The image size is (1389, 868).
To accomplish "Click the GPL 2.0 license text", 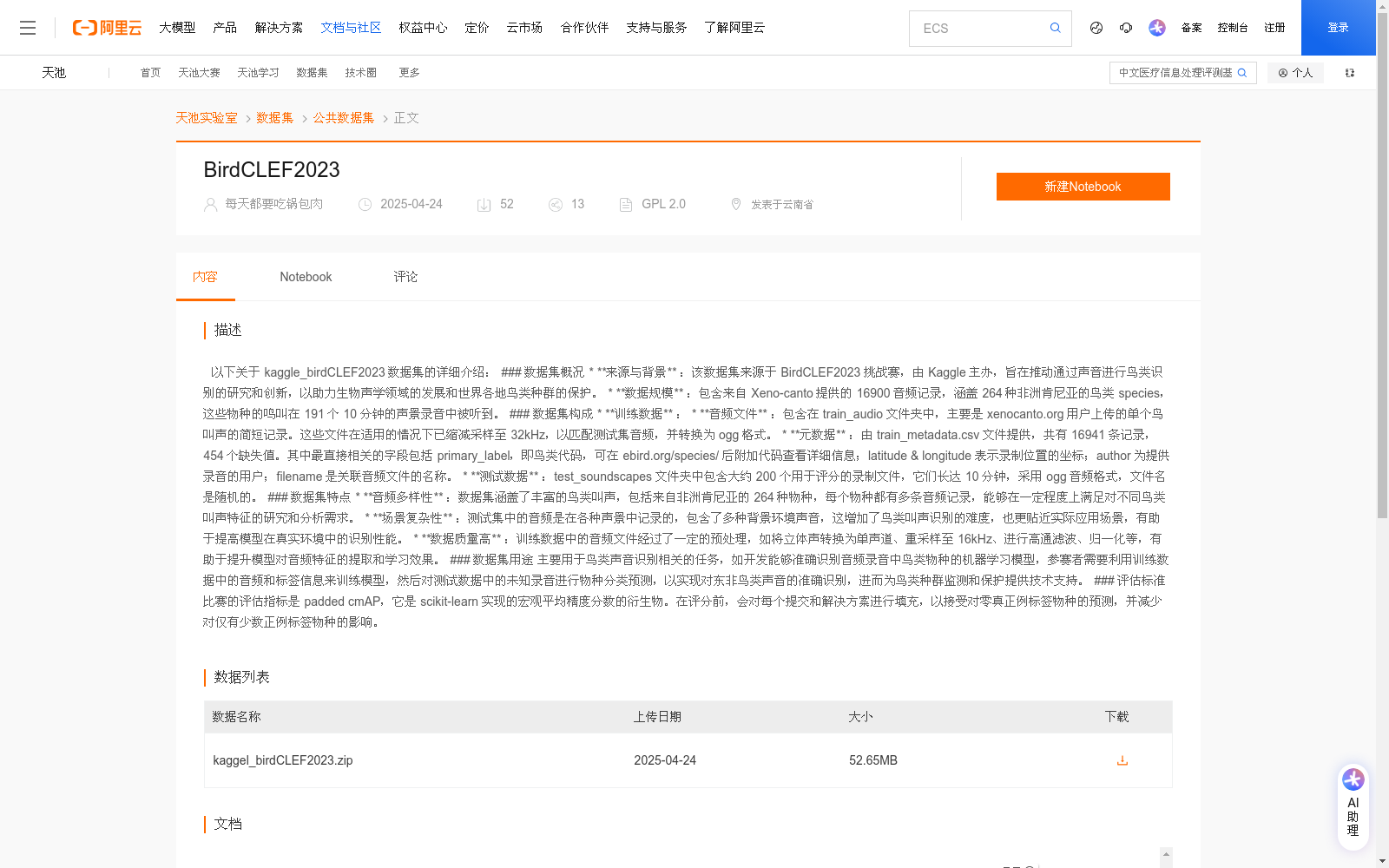I will pos(663,204).
